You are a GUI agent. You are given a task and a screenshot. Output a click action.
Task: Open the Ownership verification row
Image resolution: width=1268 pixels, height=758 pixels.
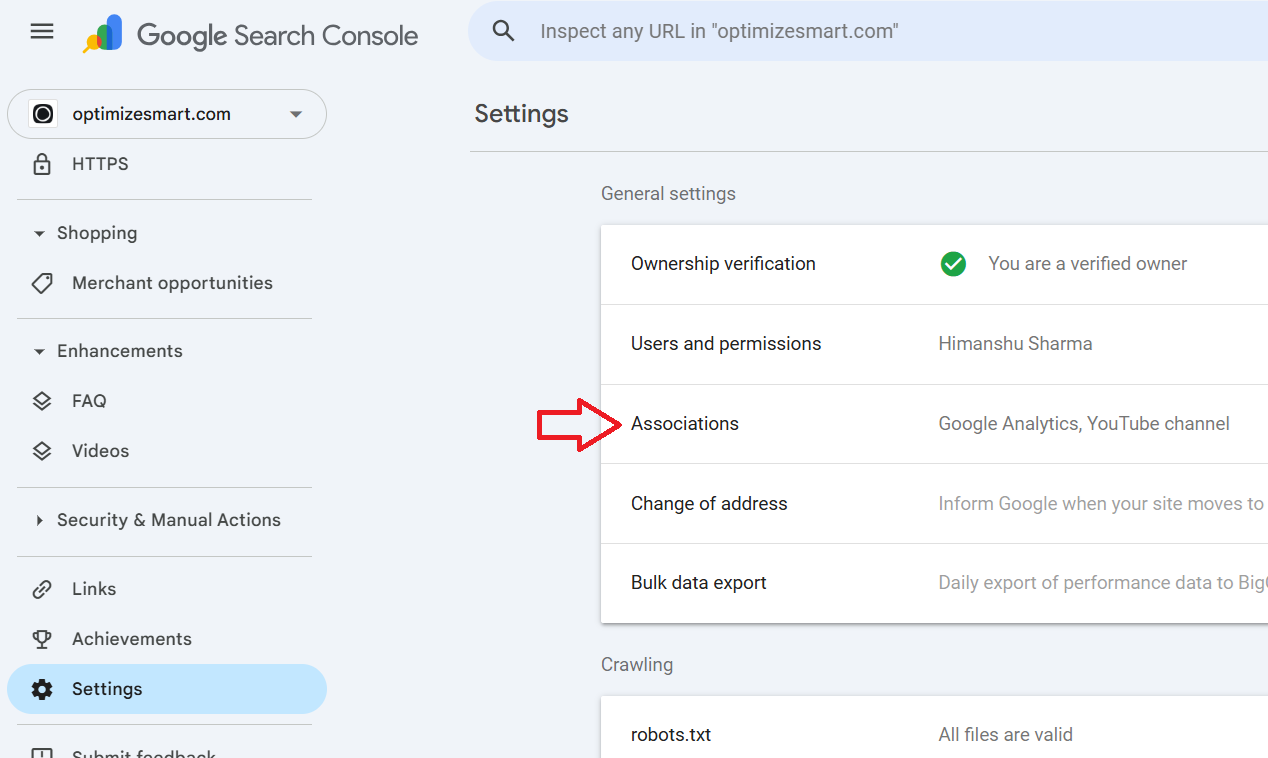coord(723,264)
